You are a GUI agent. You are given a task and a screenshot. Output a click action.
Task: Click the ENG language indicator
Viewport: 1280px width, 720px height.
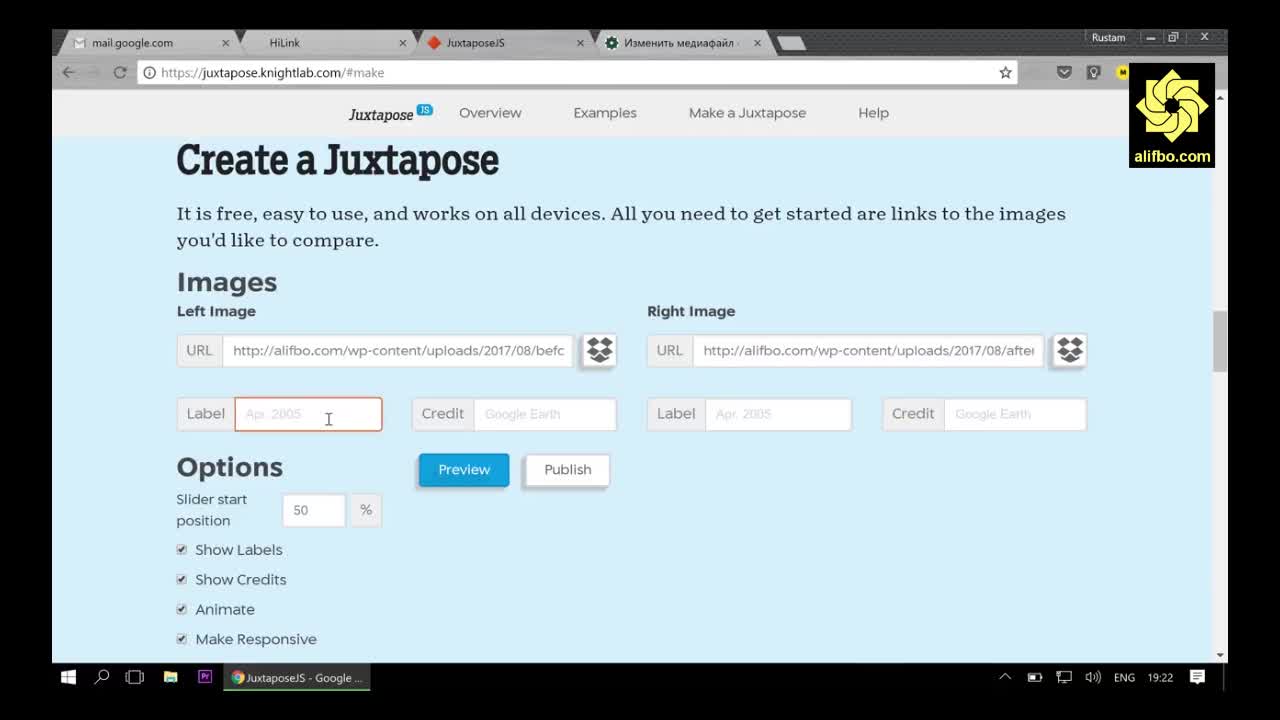pos(1124,677)
